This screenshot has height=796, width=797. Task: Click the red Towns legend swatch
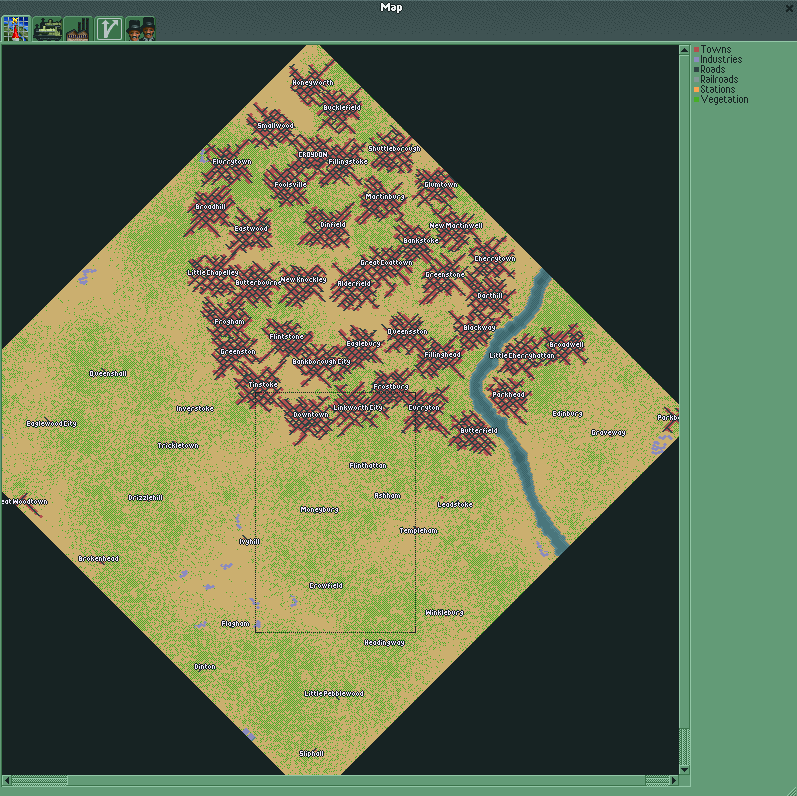696,49
